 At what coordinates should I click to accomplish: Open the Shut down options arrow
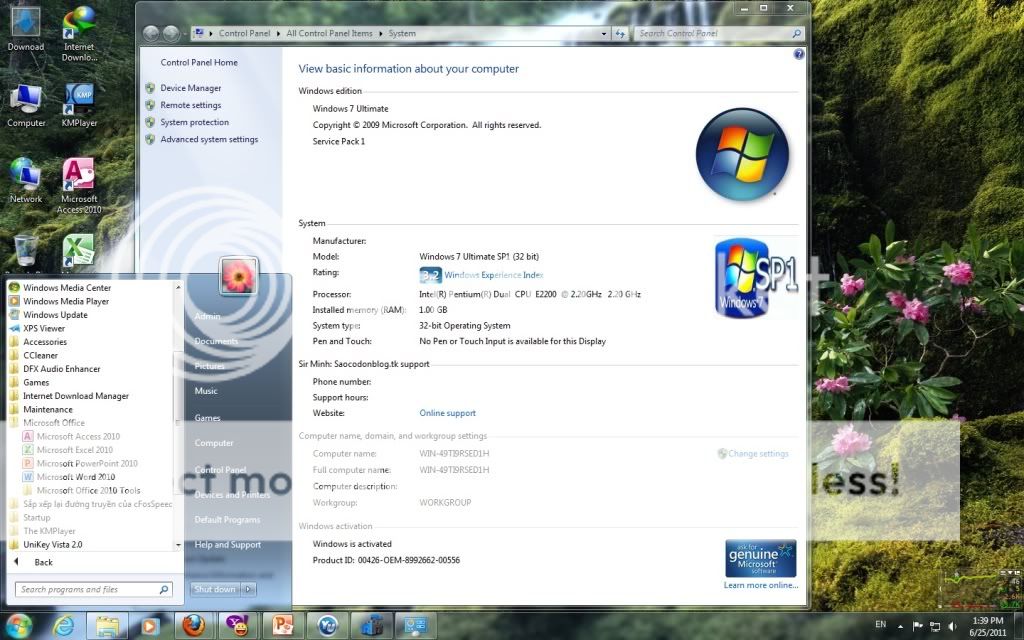pos(248,589)
